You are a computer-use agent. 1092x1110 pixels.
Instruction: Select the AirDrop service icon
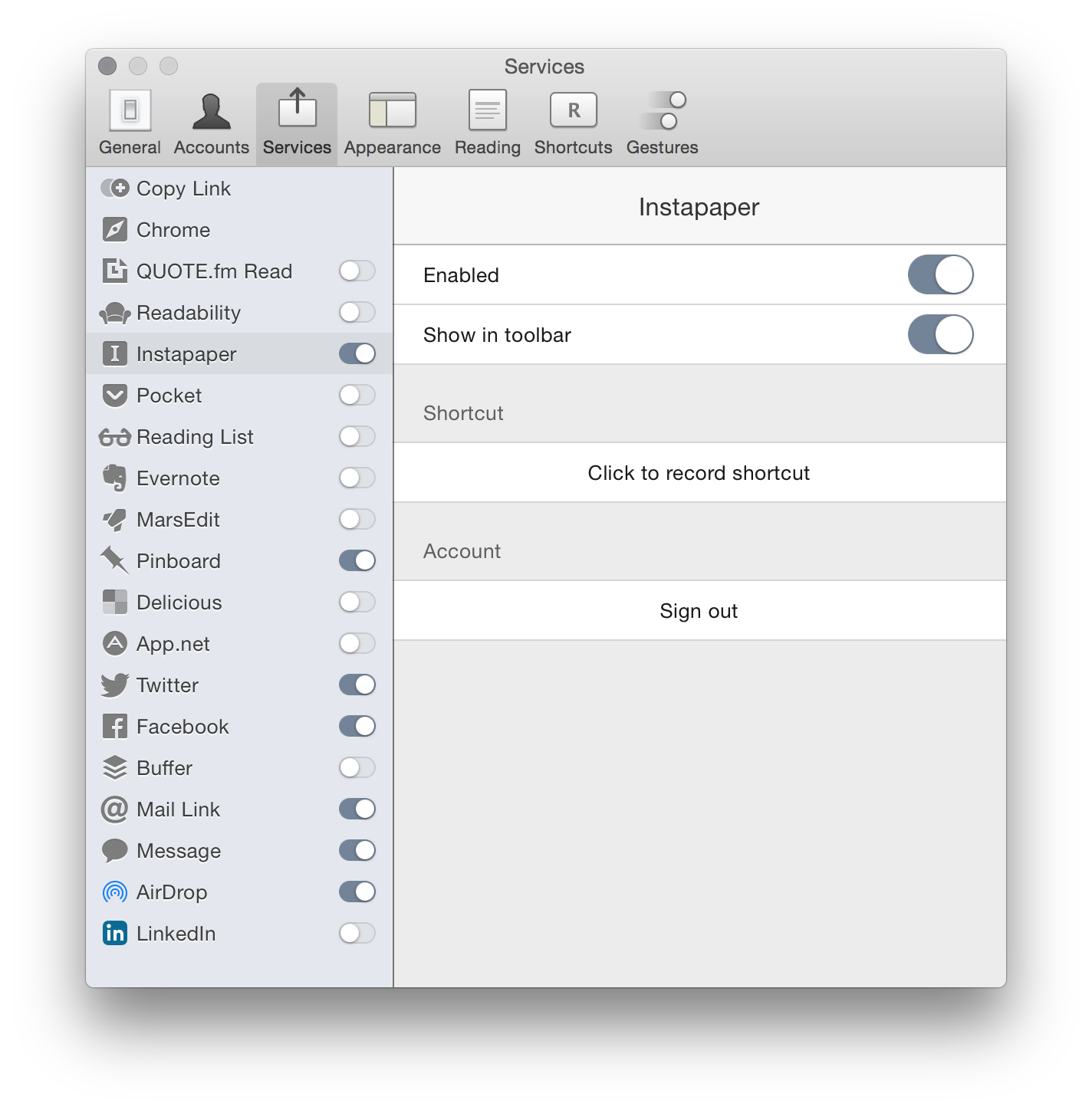pos(115,892)
